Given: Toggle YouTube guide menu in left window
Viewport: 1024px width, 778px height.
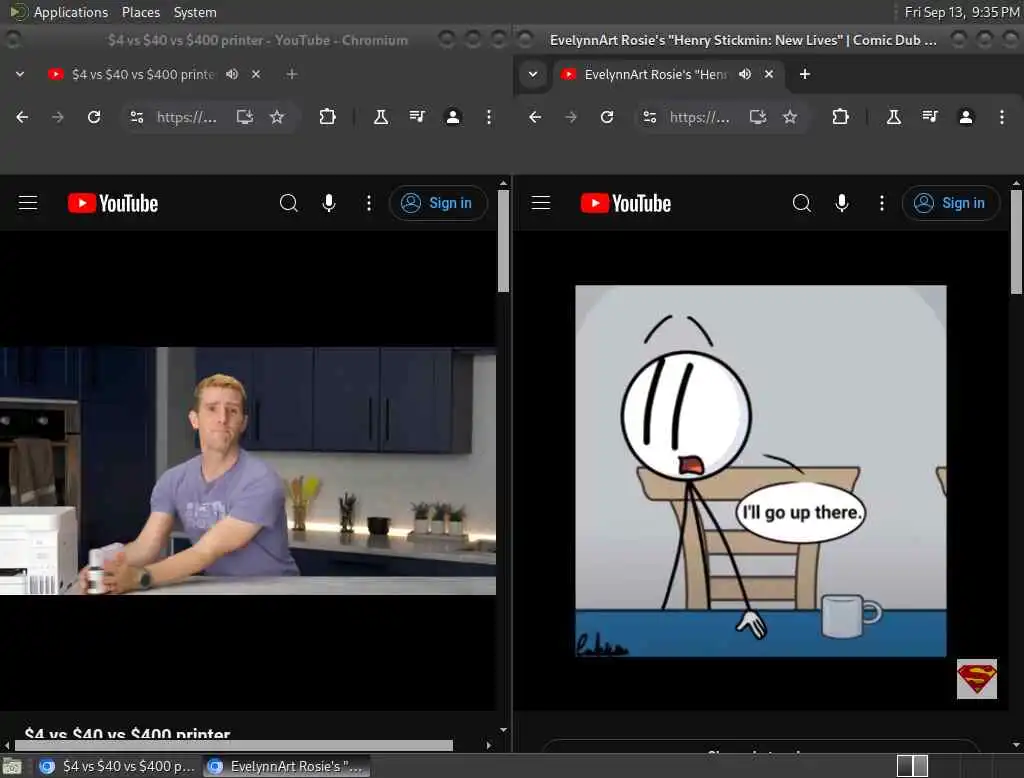Looking at the screenshot, I should click(x=28, y=203).
